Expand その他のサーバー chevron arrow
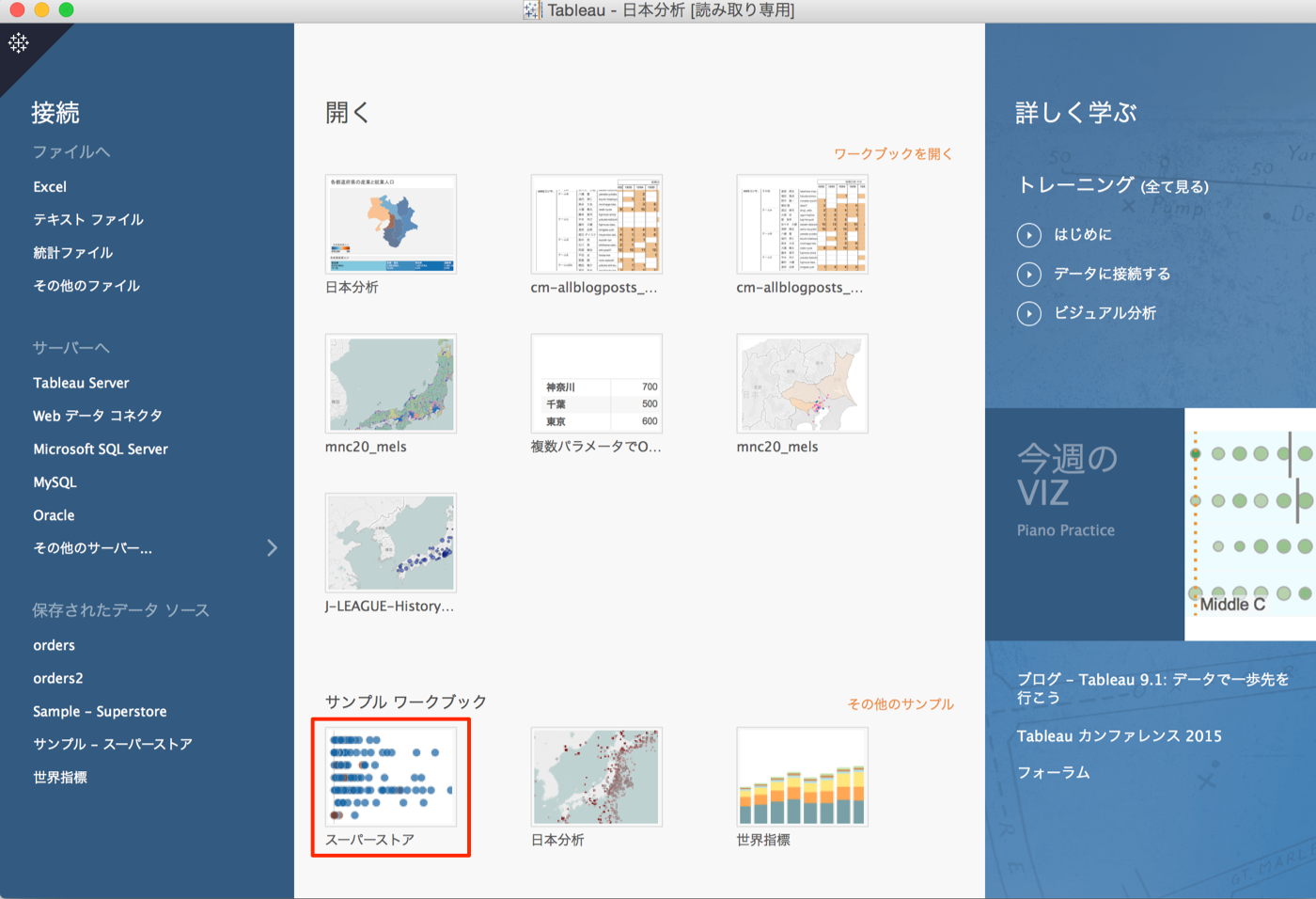Screen dimensions: 1316x899 [272, 548]
